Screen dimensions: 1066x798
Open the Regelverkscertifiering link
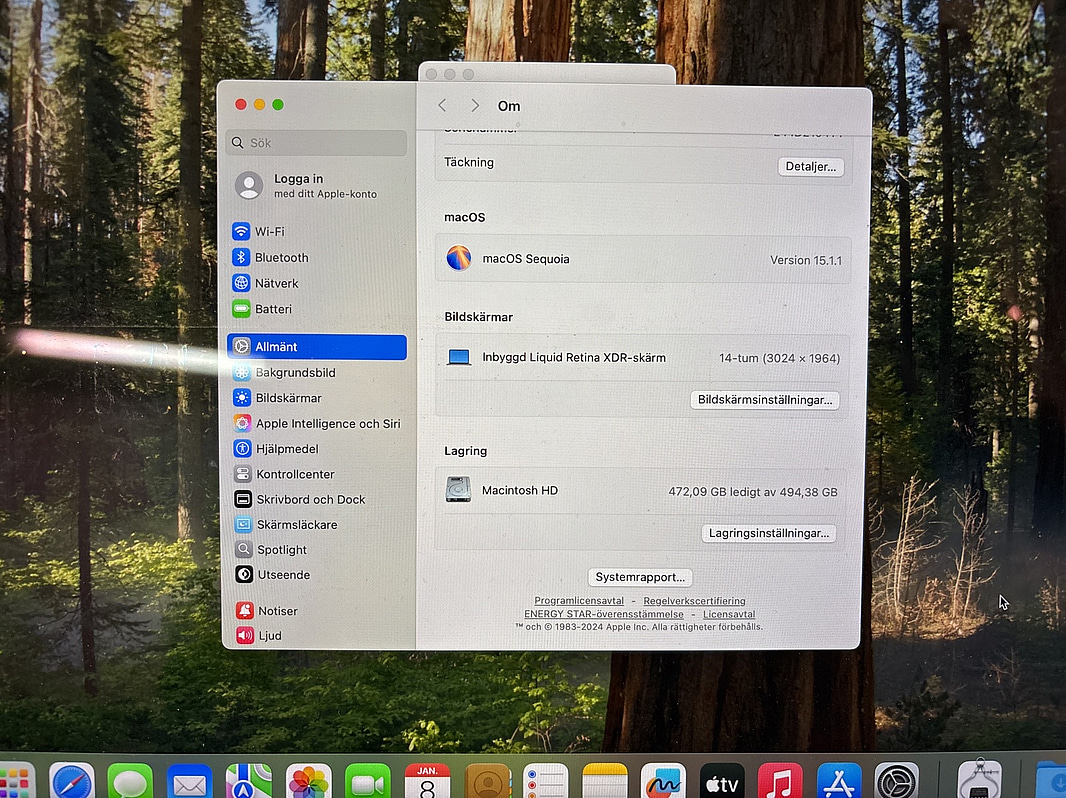(x=694, y=601)
